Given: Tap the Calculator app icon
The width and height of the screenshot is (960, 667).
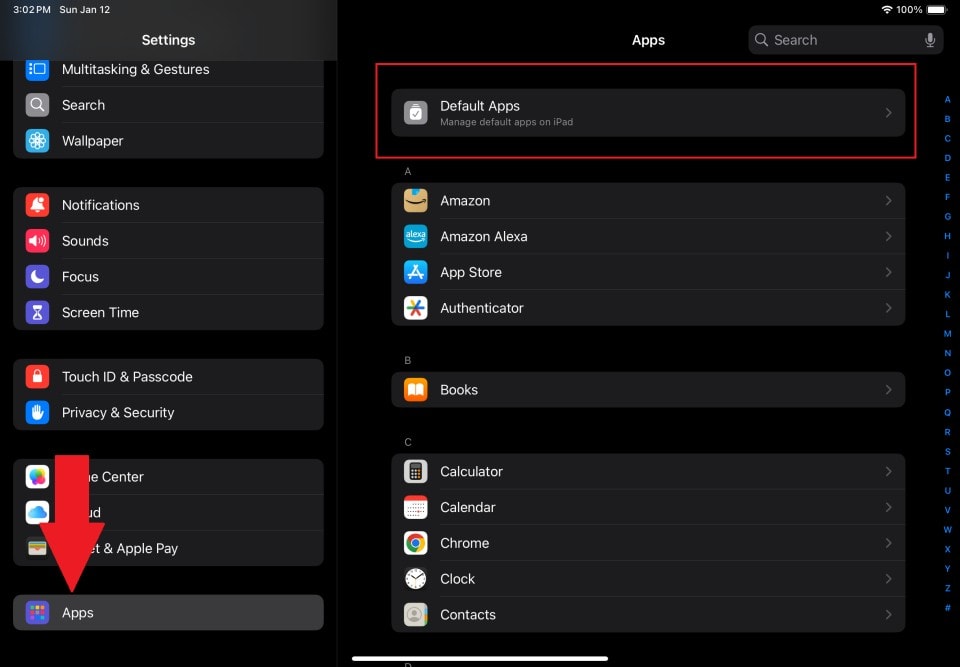Looking at the screenshot, I should pos(415,472).
